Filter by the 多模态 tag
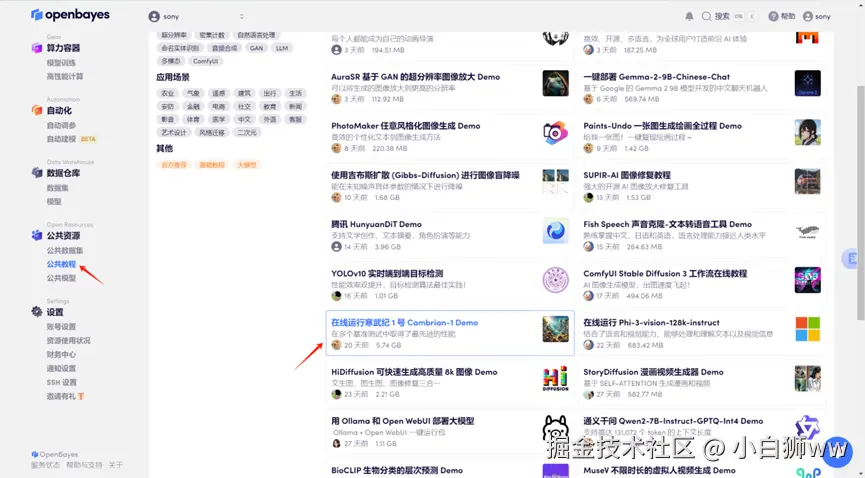865x478 pixels. 171,61
